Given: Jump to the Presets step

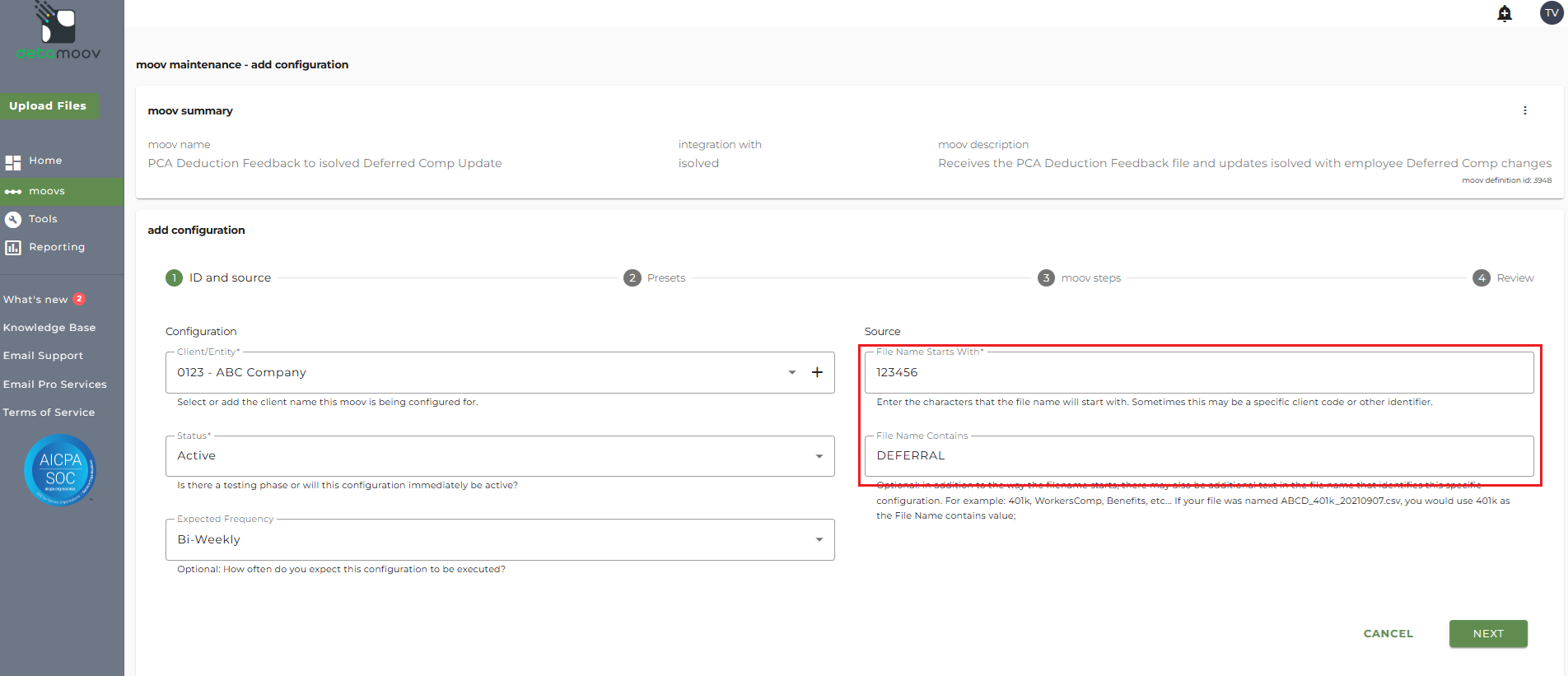Looking at the screenshot, I should pyautogui.click(x=655, y=278).
